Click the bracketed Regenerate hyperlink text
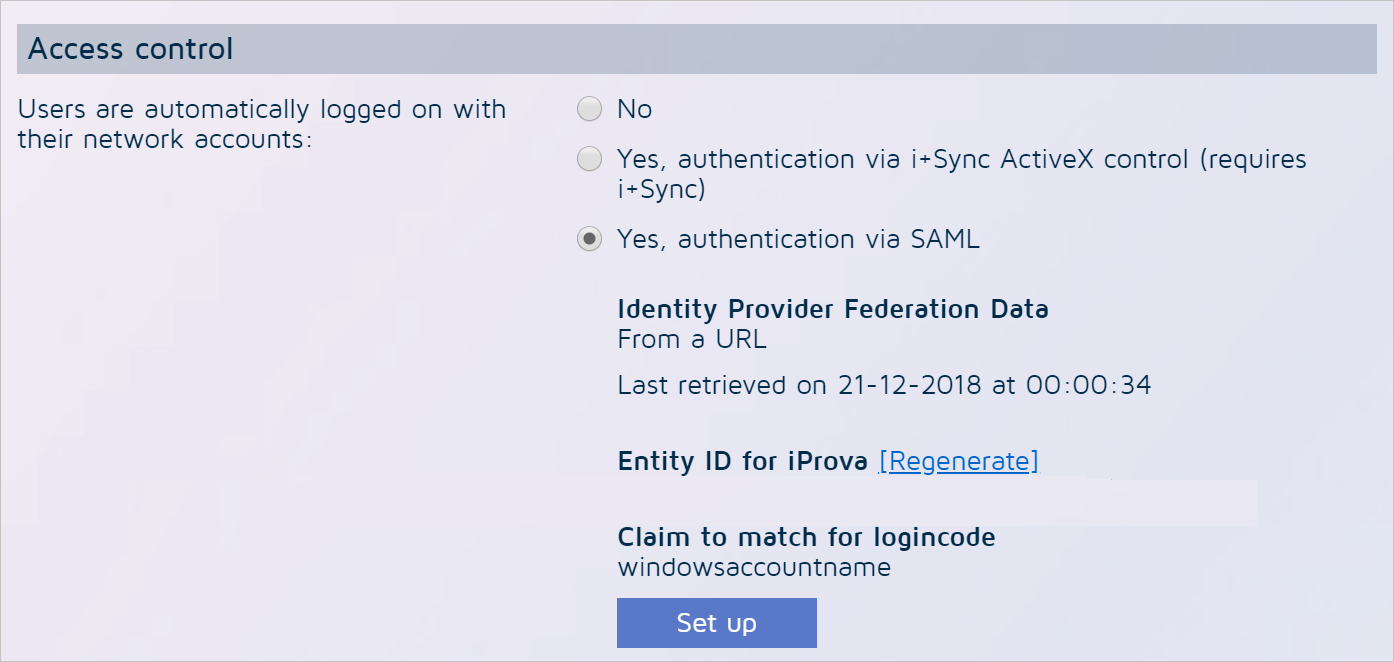Screen dimensions: 1394x662 click(957, 461)
